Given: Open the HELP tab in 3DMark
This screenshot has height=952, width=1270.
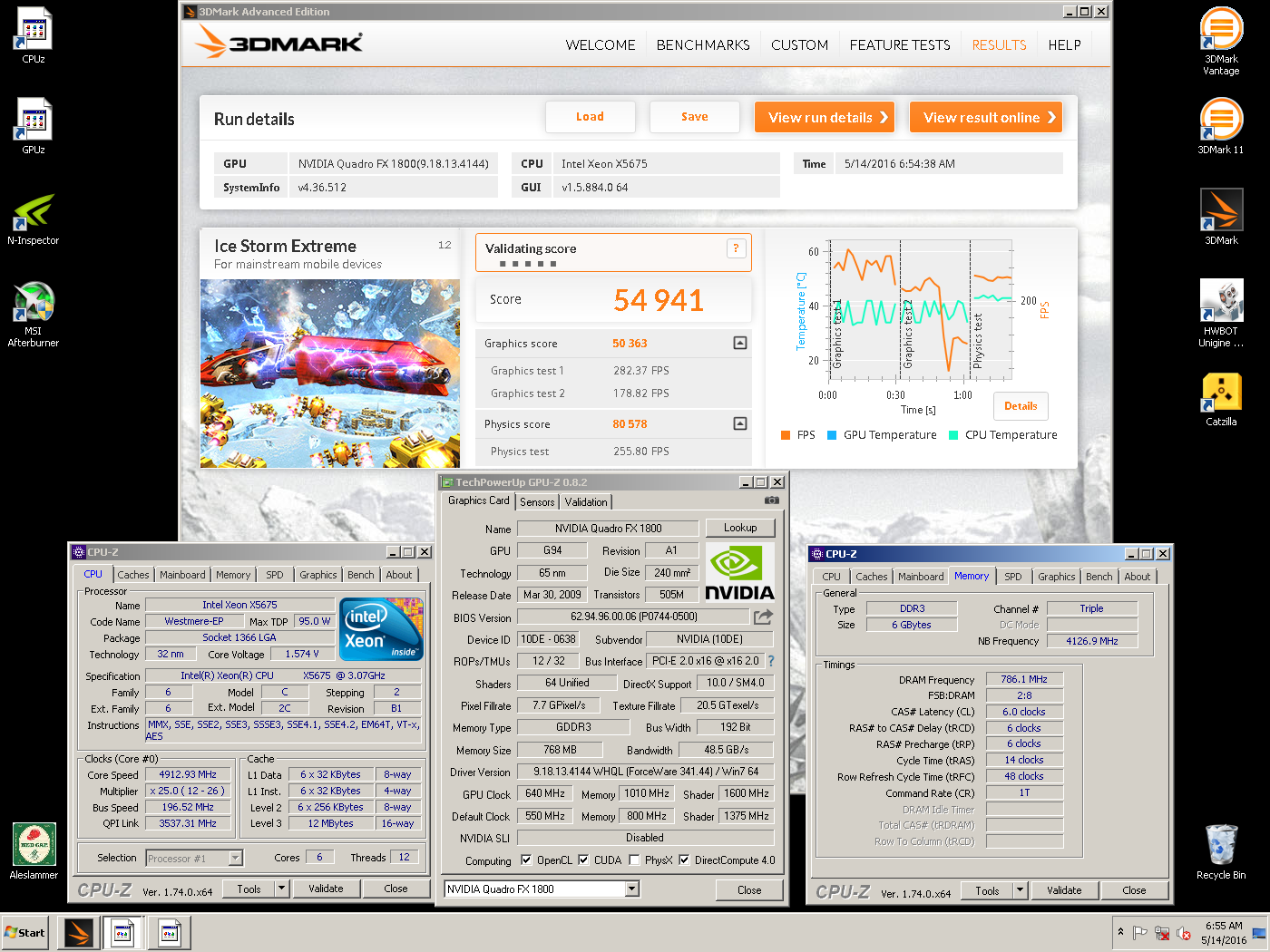Looking at the screenshot, I should pos(1065,45).
